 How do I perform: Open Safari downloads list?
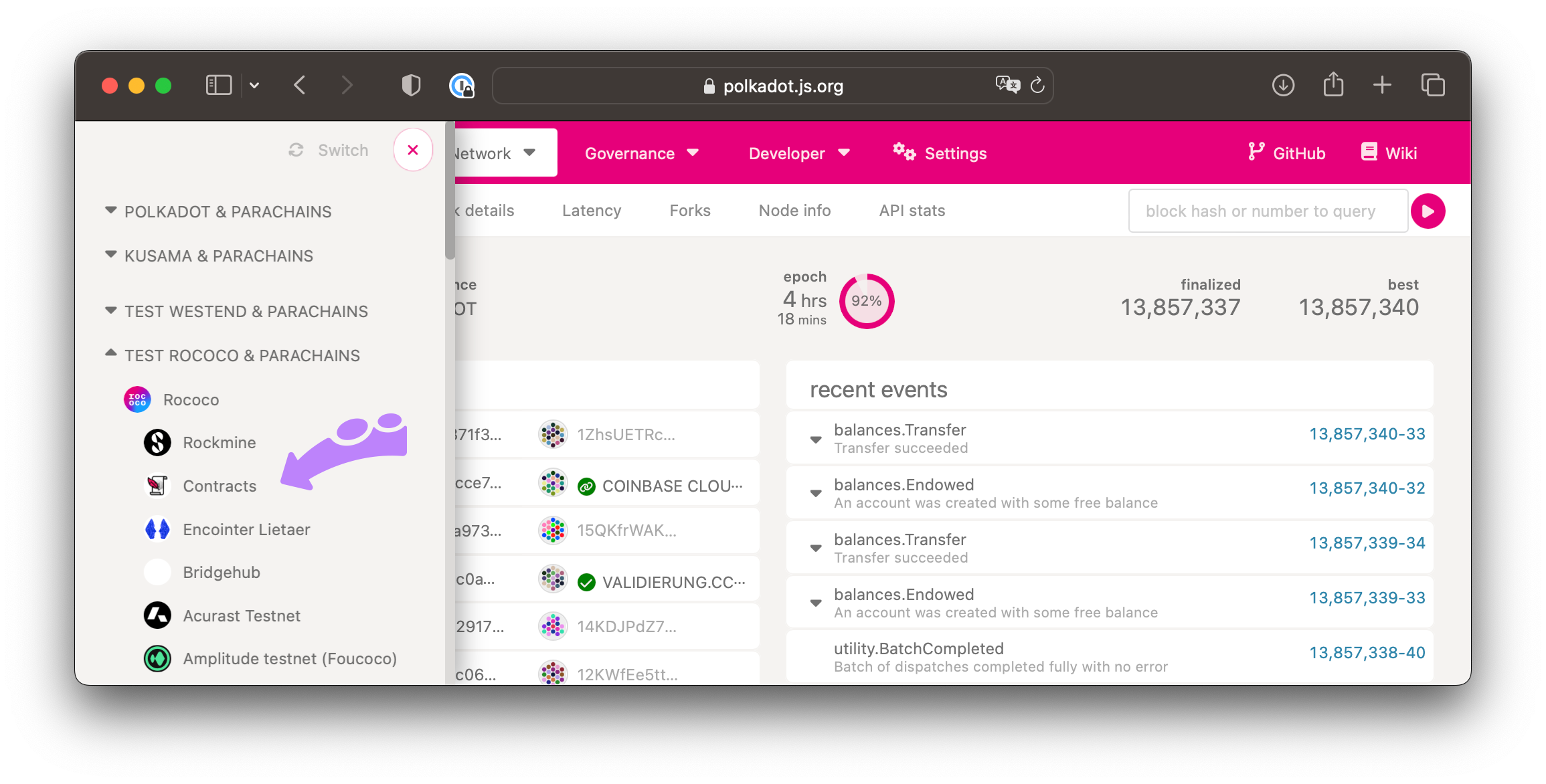click(1283, 85)
